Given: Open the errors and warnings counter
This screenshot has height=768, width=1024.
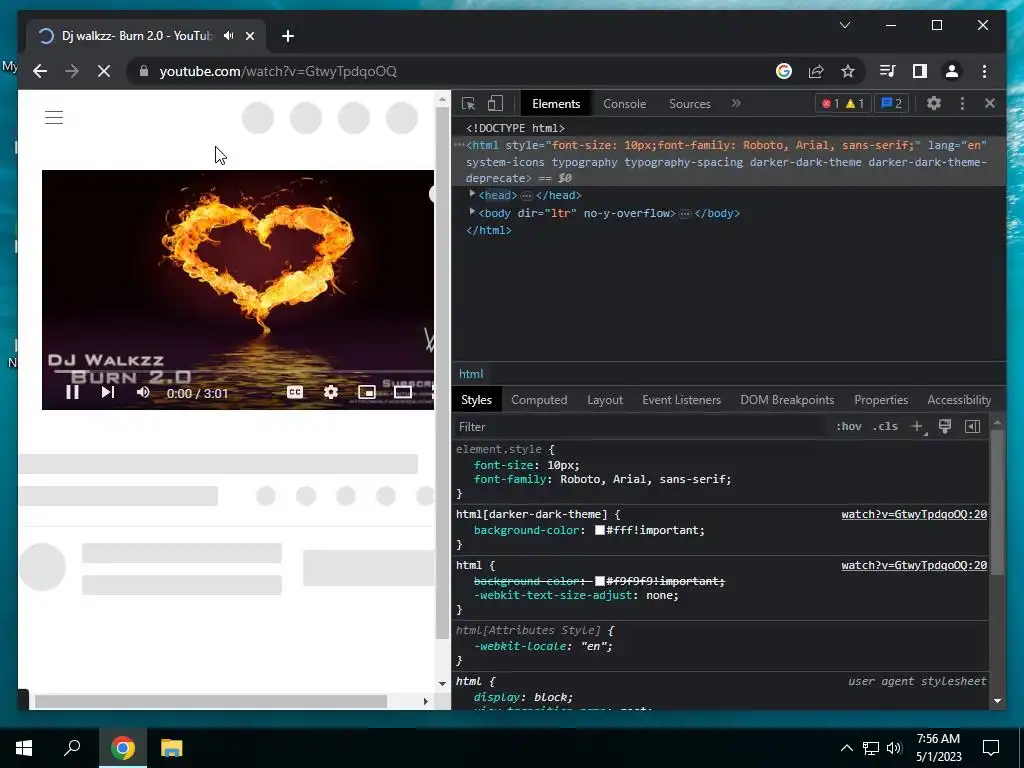Looking at the screenshot, I should tap(843, 104).
